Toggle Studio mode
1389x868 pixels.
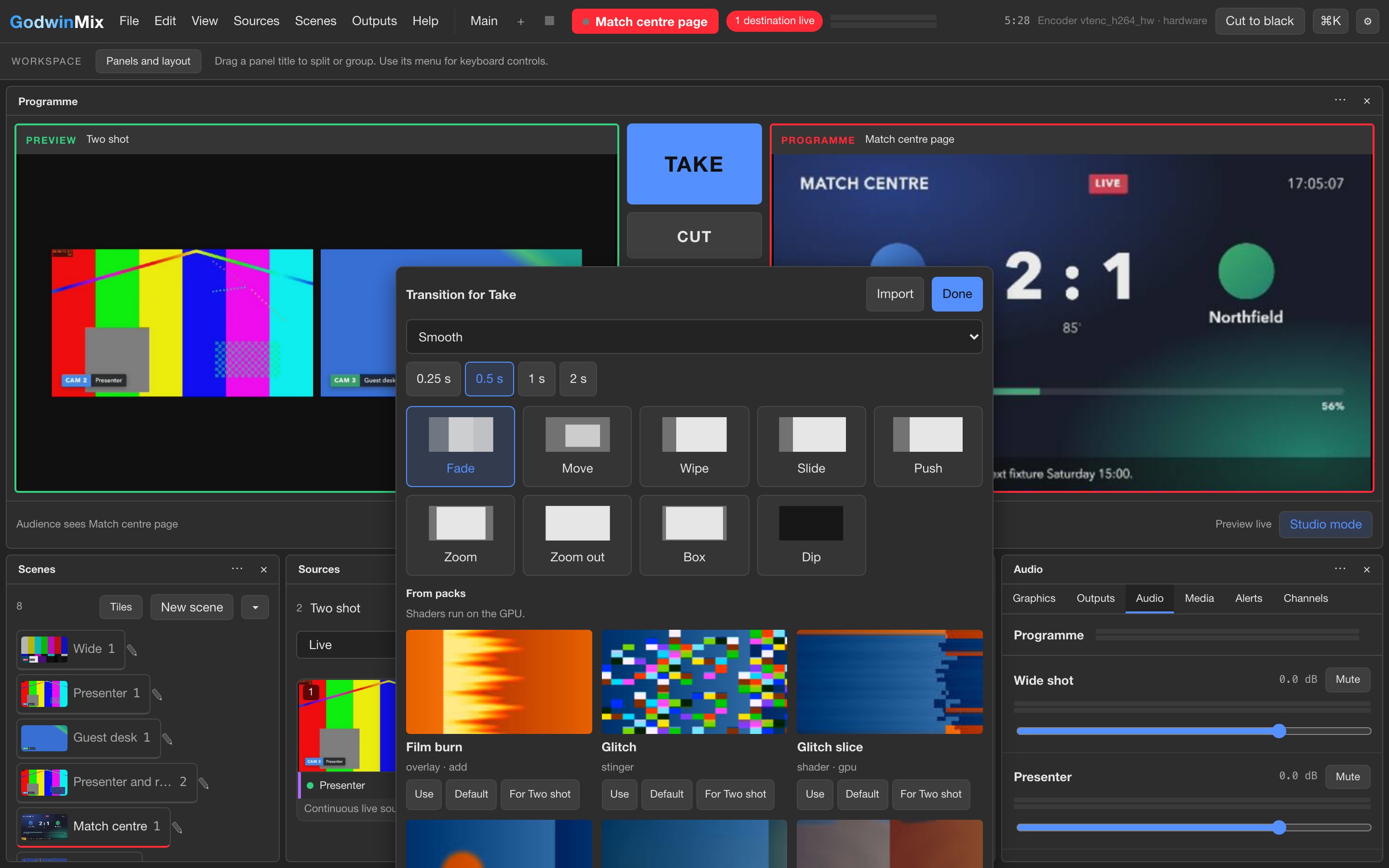[x=1325, y=524]
